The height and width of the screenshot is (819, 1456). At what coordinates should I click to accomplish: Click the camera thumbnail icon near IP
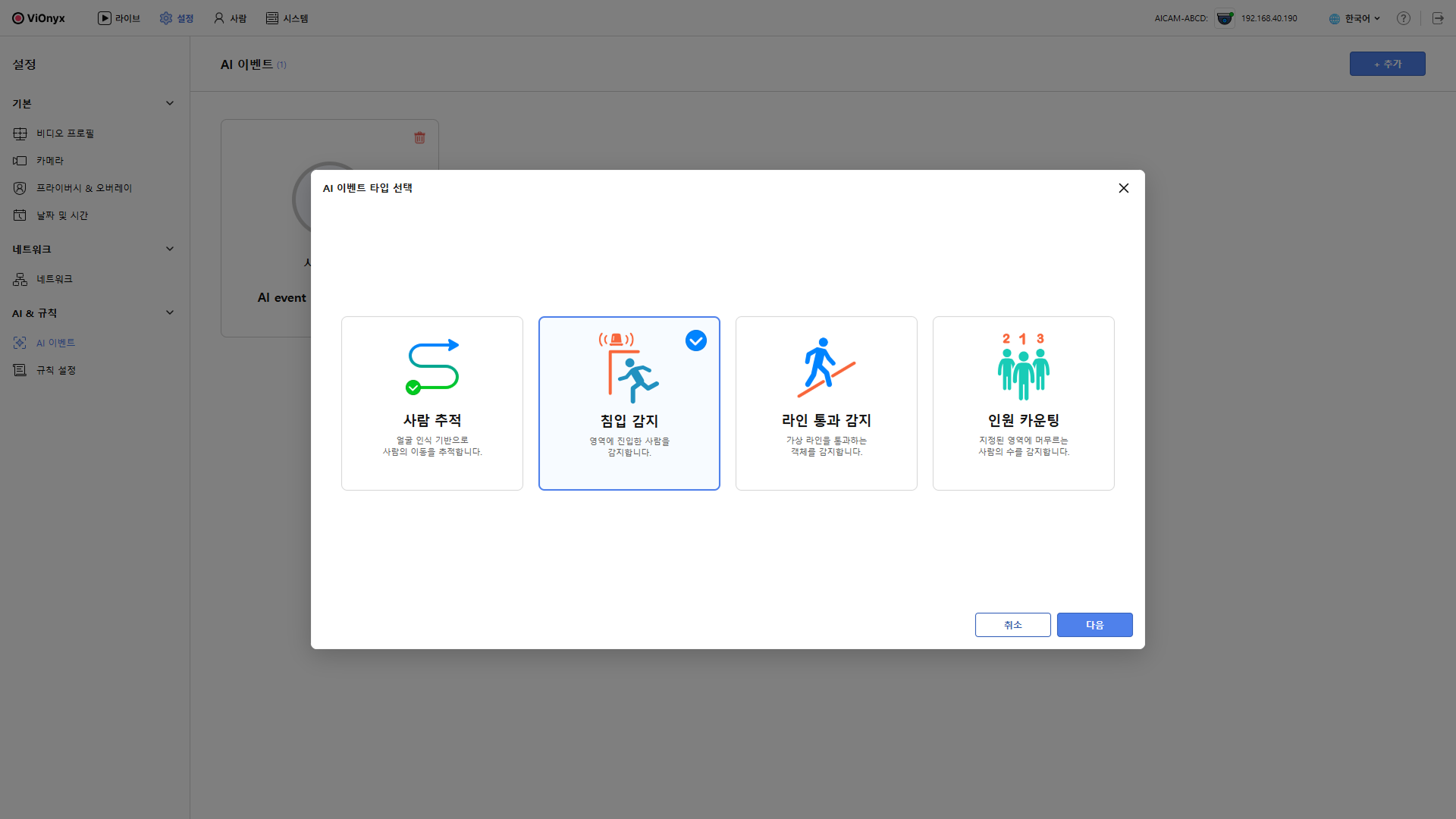1225,18
